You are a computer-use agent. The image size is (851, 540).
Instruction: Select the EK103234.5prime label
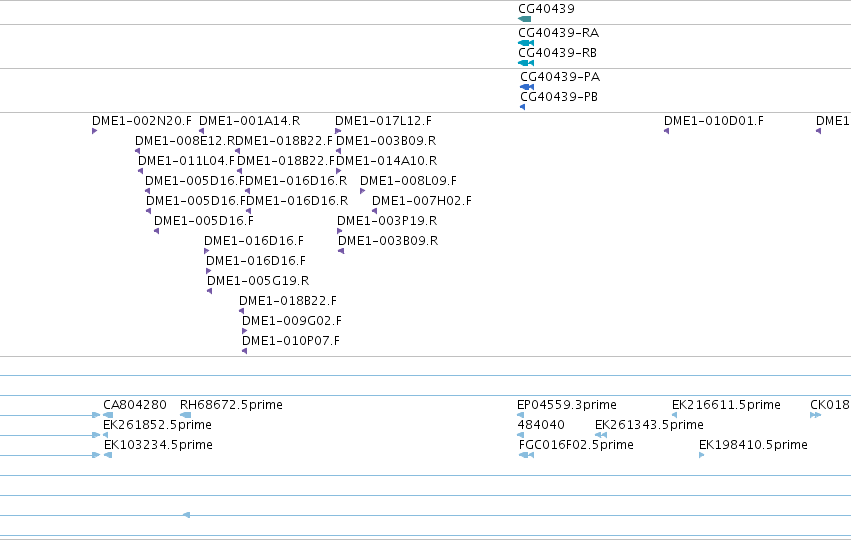[158, 445]
